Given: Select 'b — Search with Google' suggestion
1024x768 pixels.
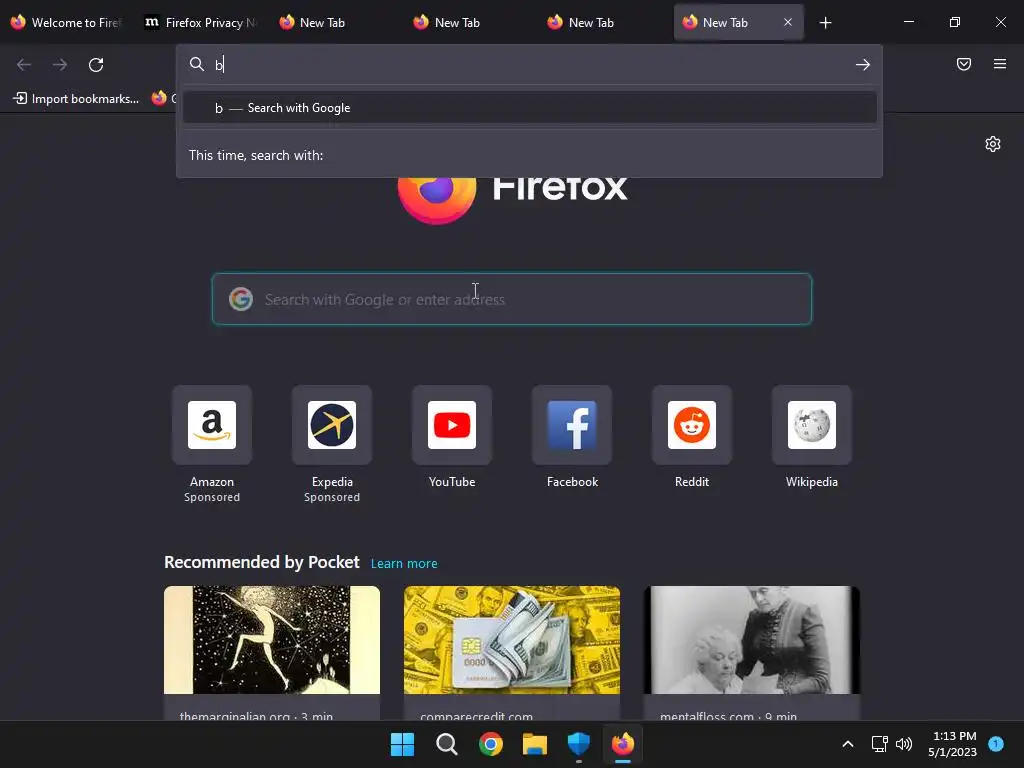Looking at the screenshot, I should (530, 108).
